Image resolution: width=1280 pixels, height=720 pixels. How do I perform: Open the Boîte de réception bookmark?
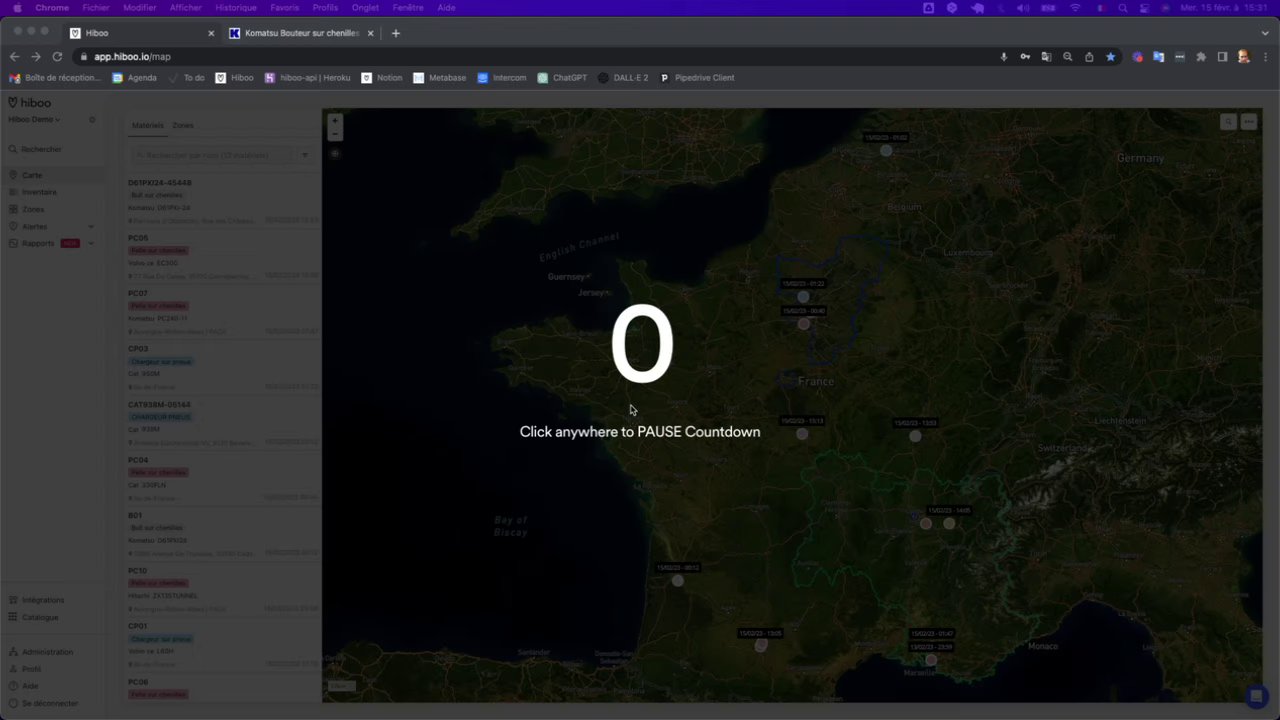55,78
